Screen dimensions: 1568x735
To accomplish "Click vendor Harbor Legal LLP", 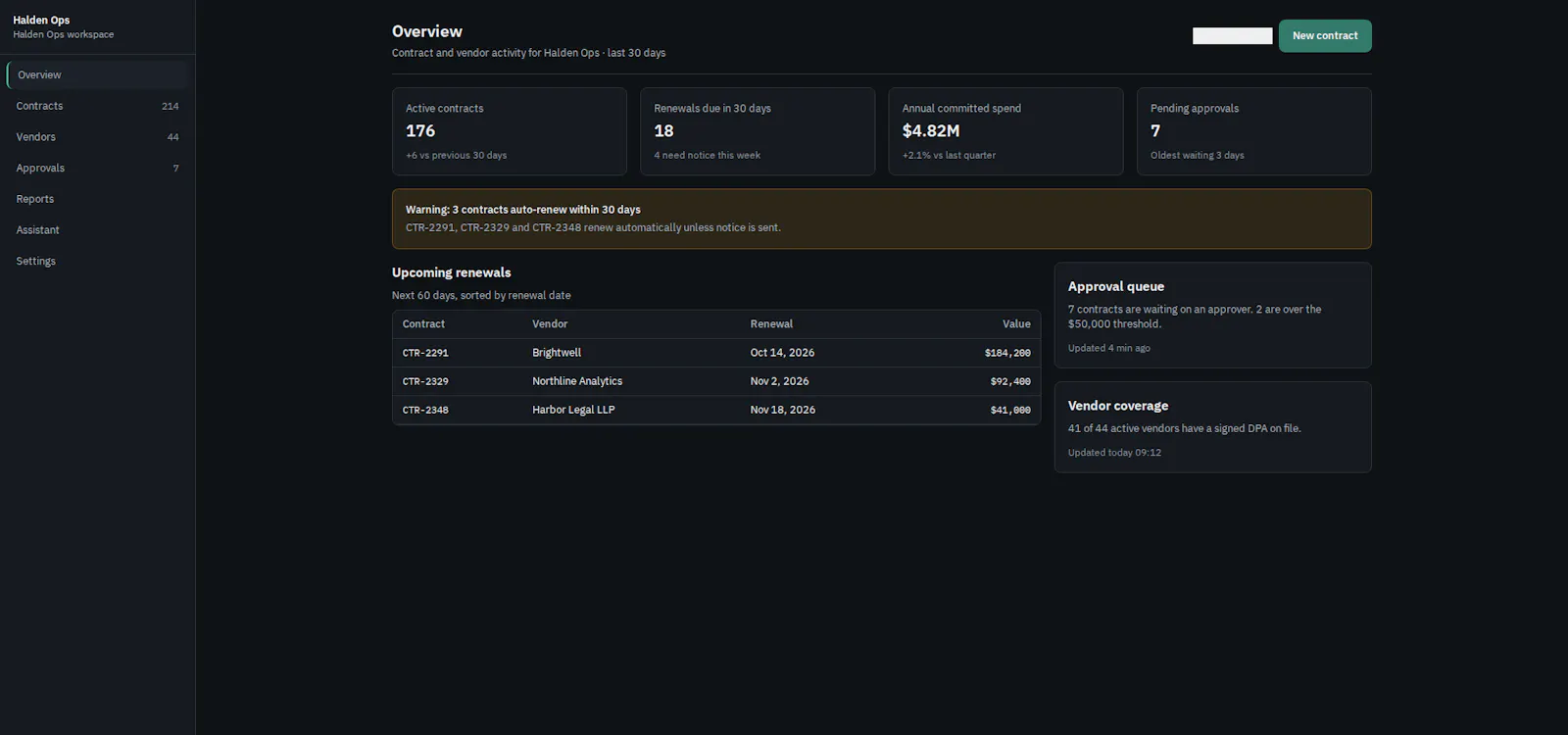I will [x=573, y=410].
